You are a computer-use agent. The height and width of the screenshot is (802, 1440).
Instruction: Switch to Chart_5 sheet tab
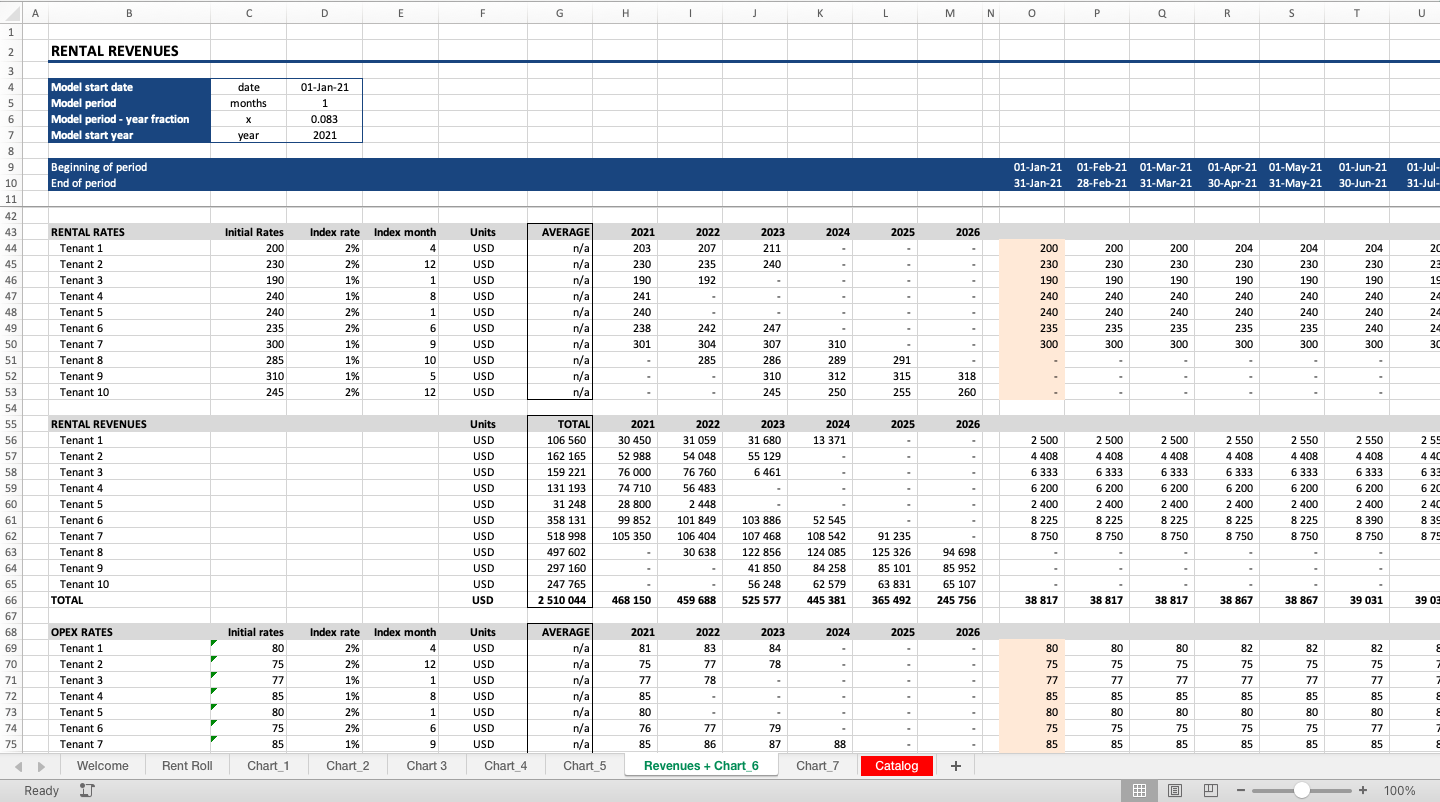click(x=585, y=766)
